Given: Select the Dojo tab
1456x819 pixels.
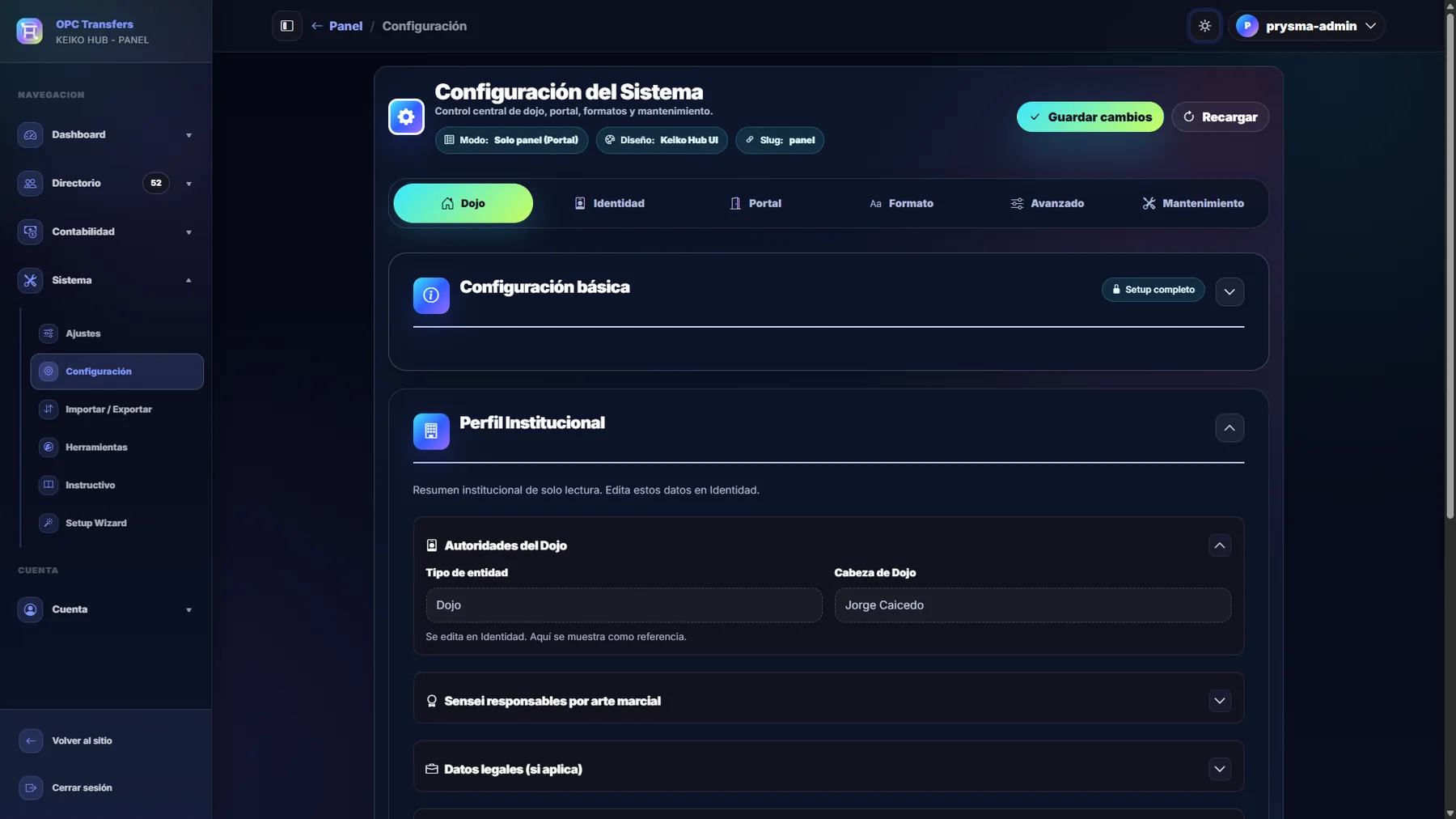Looking at the screenshot, I should point(463,204).
